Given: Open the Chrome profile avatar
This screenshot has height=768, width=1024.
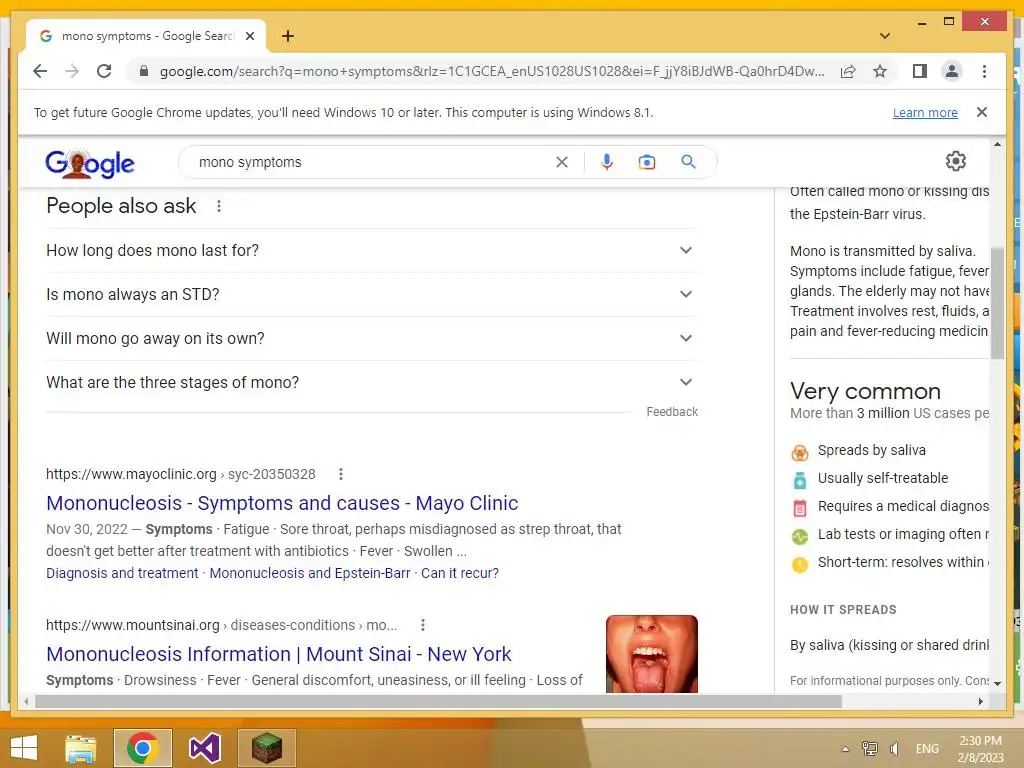Looking at the screenshot, I should [952, 71].
